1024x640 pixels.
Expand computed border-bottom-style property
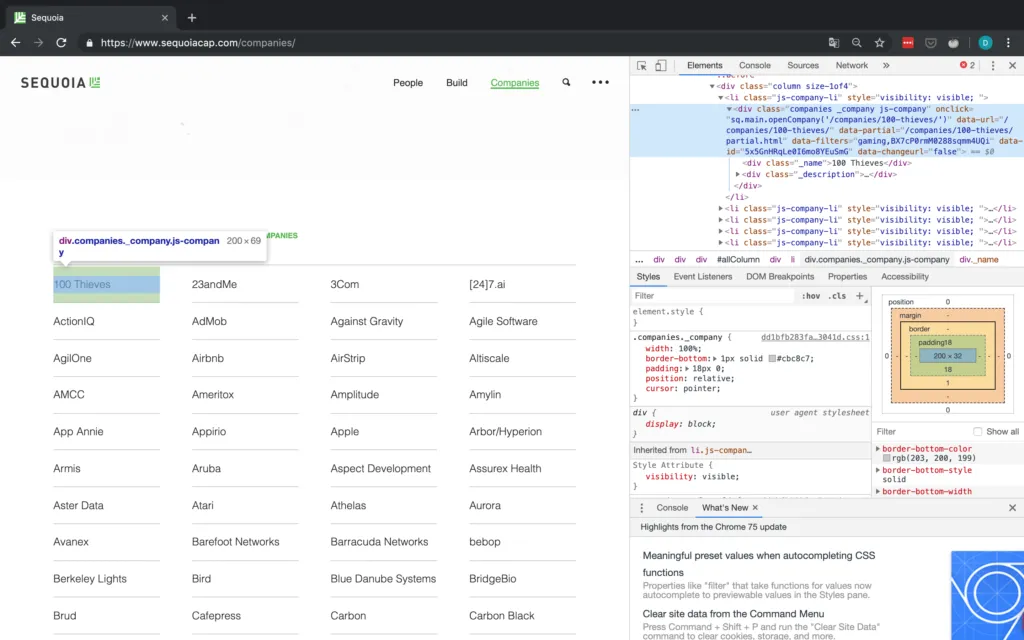(x=878, y=470)
